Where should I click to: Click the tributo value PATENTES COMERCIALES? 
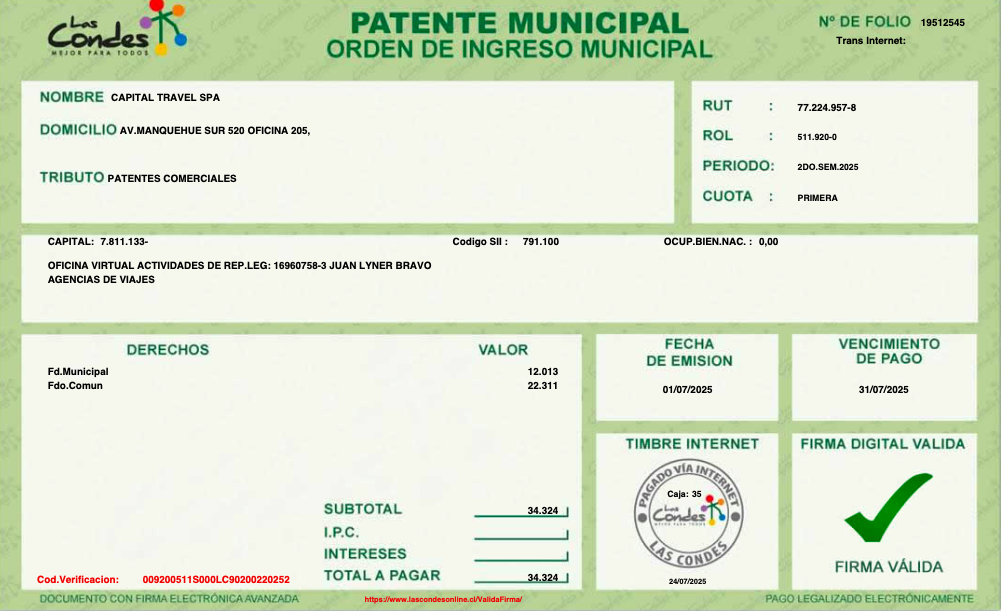tap(172, 179)
